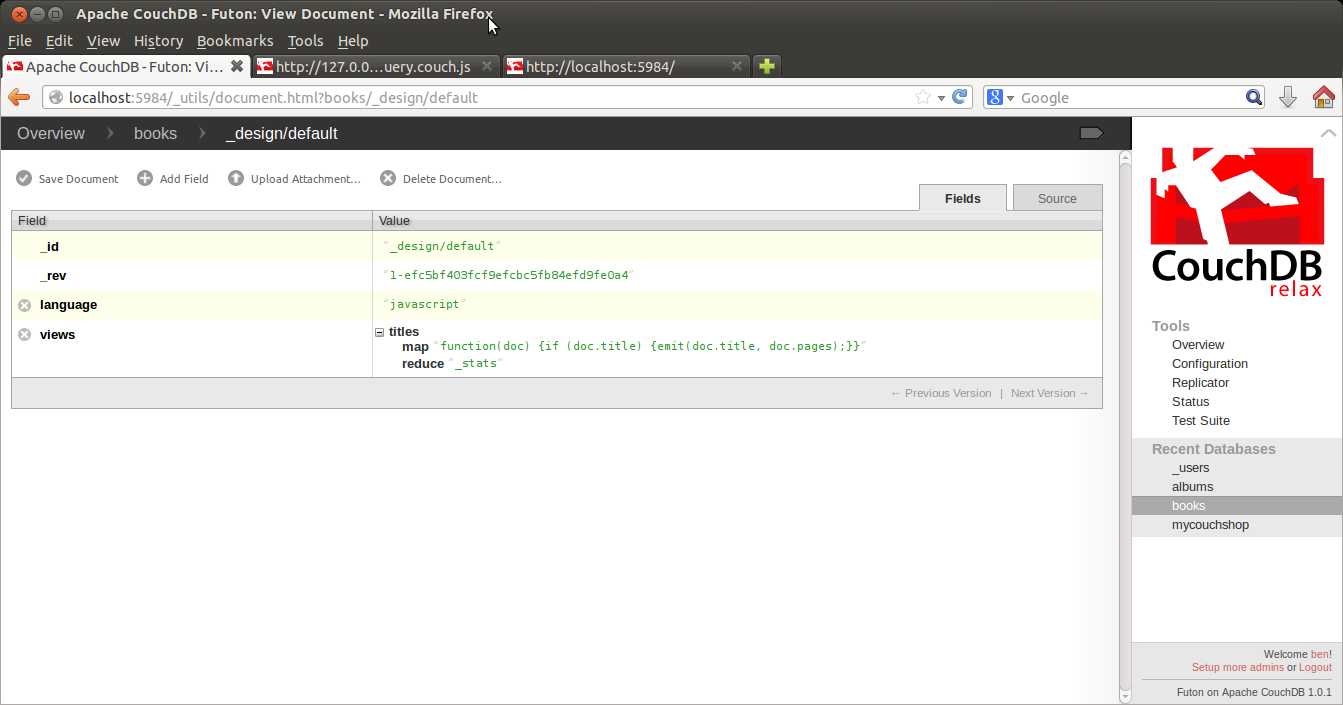
Task: Open the Help menu
Action: tap(353, 41)
